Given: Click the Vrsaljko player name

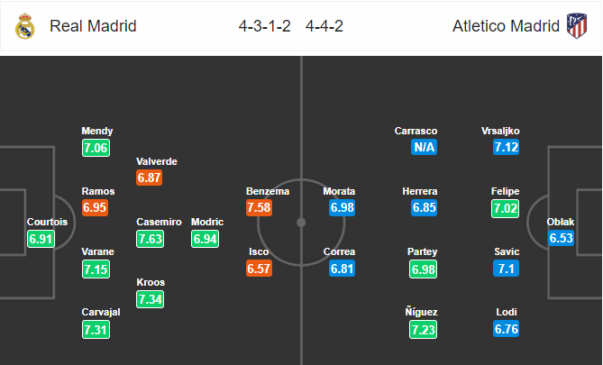Looking at the screenshot, I should [500, 131].
